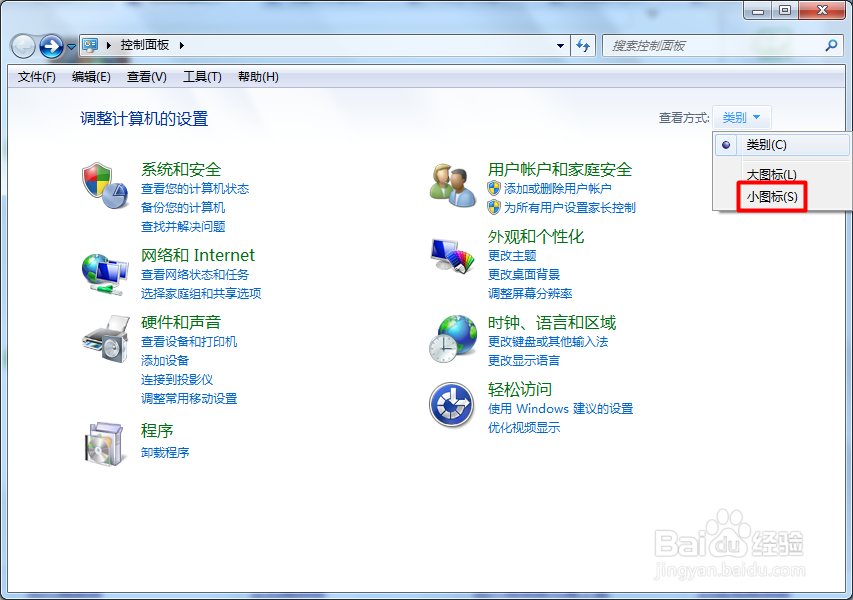Open 时钟、语言和区域 via the clock icon

coord(451,336)
